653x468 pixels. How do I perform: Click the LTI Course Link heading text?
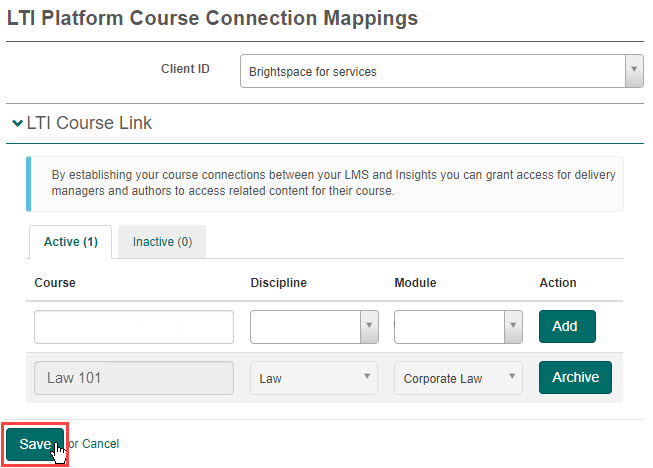90,124
